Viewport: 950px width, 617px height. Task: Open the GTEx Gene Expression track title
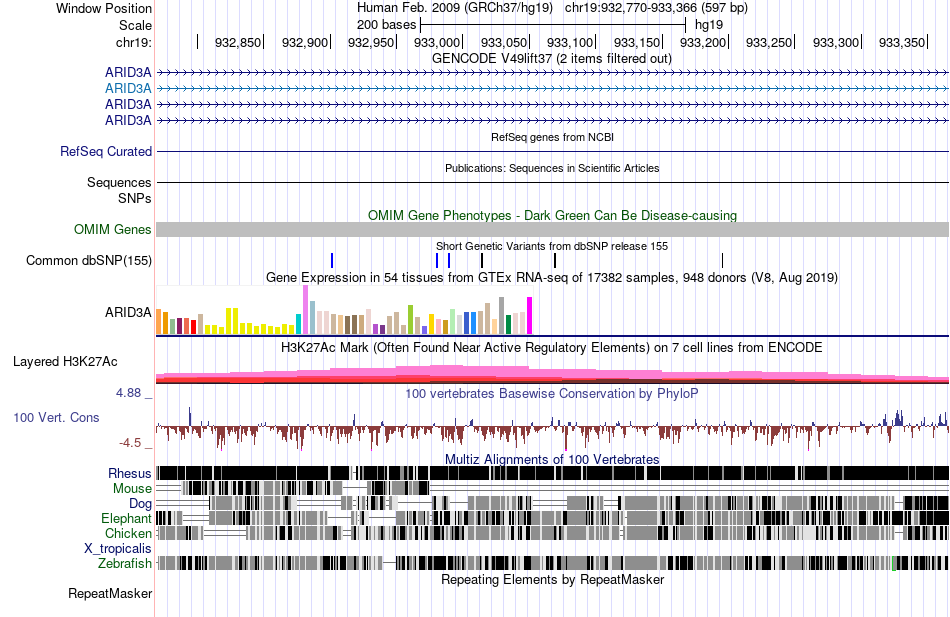click(552, 278)
